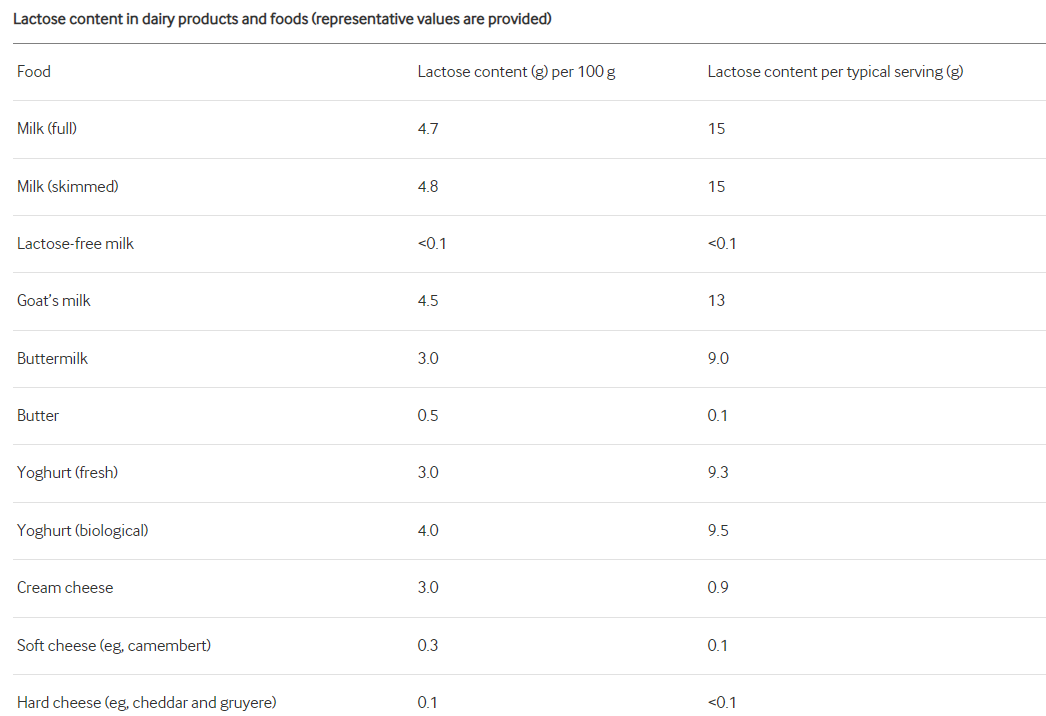1046x716 pixels.
Task: Click the Hard cheese (eg, cheddar and gruyere) label
Action: 146,702
